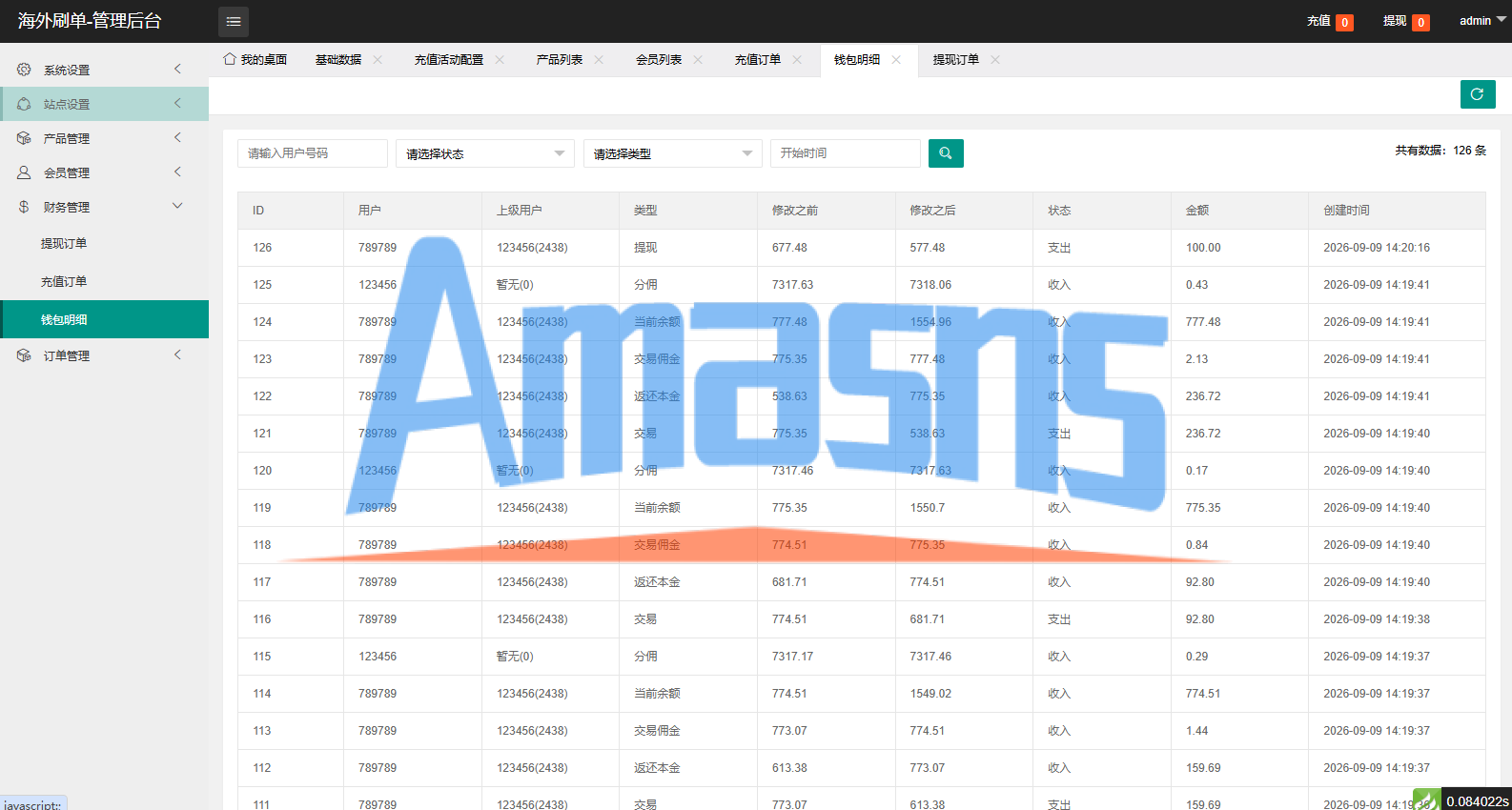Viewport: 1512px width, 810px height.
Task: Click the green refresh icon button
Action: tap(1478, 94)
